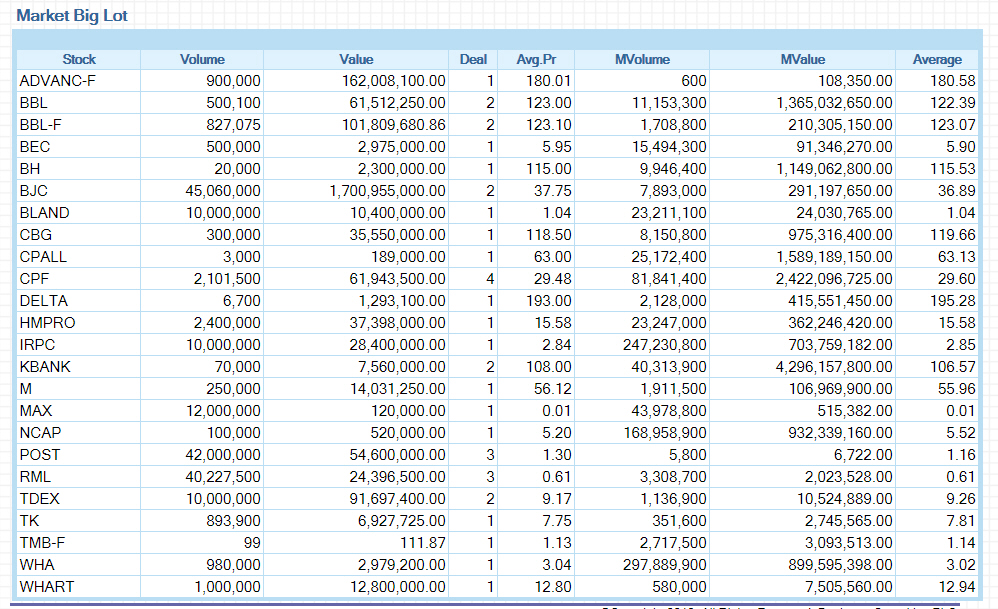The width and height of the screenshot is (998, 609).
Task: Select the CPF stock name
Action: click(x=34, y=279)
